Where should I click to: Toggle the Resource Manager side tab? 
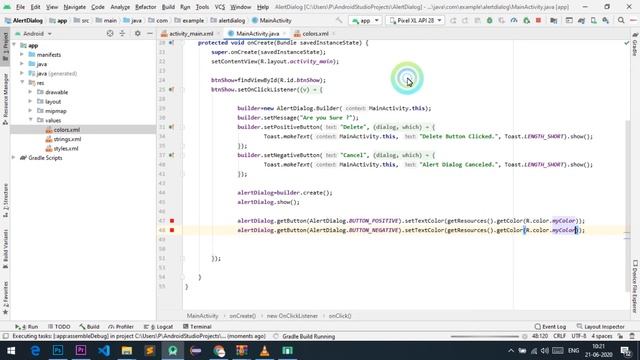point(5,98)
